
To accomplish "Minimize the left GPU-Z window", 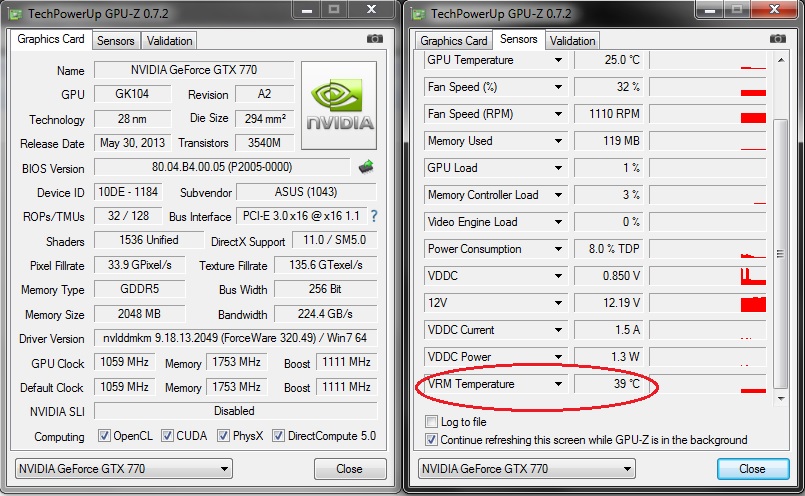I will pos(307,10).
